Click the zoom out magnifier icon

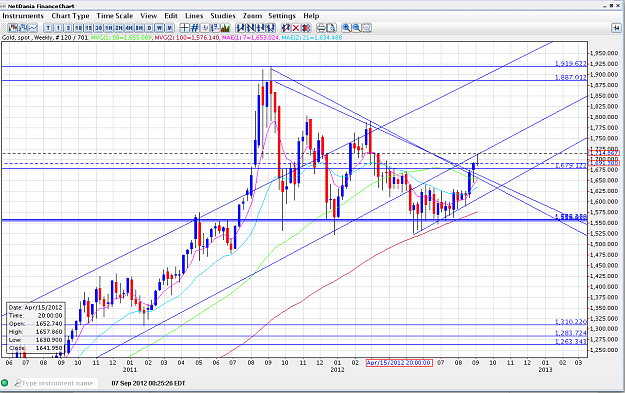point(357,28)
